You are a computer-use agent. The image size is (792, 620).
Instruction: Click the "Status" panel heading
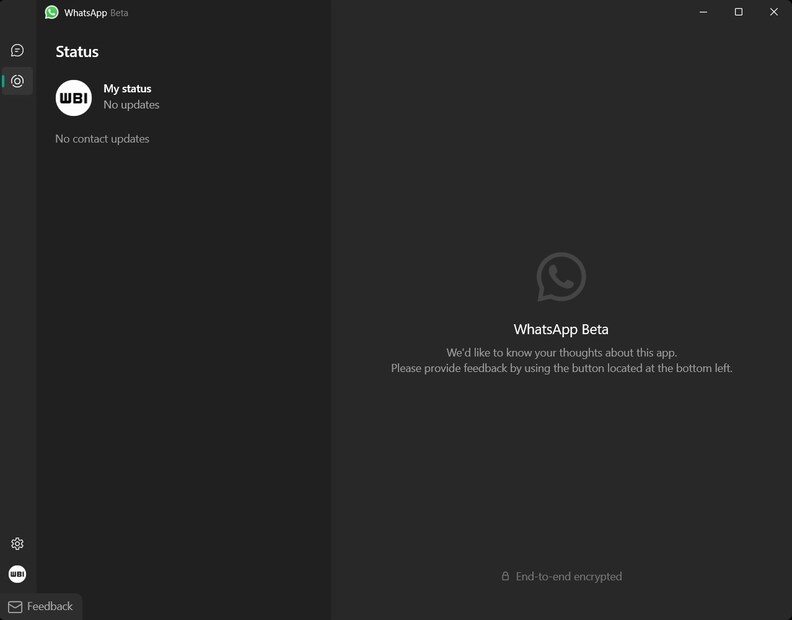coord(77,52)
